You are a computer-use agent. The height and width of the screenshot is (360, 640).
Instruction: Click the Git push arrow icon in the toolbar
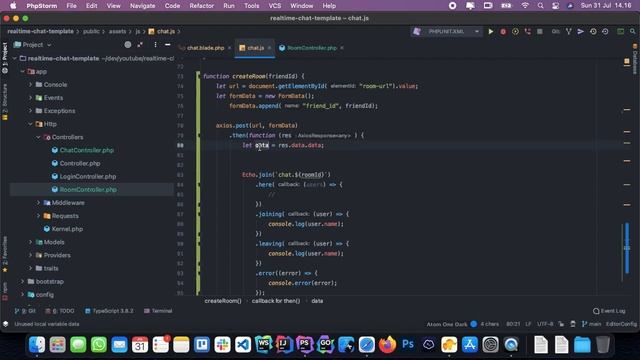click(x=580, y=31)
